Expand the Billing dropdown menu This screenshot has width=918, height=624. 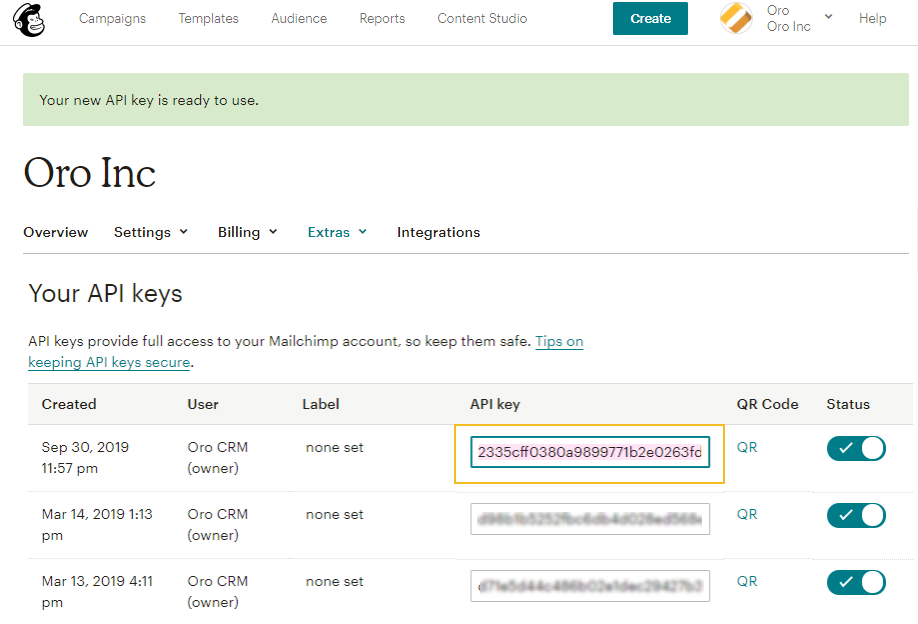pyautogui.click(x=247, y=232)
